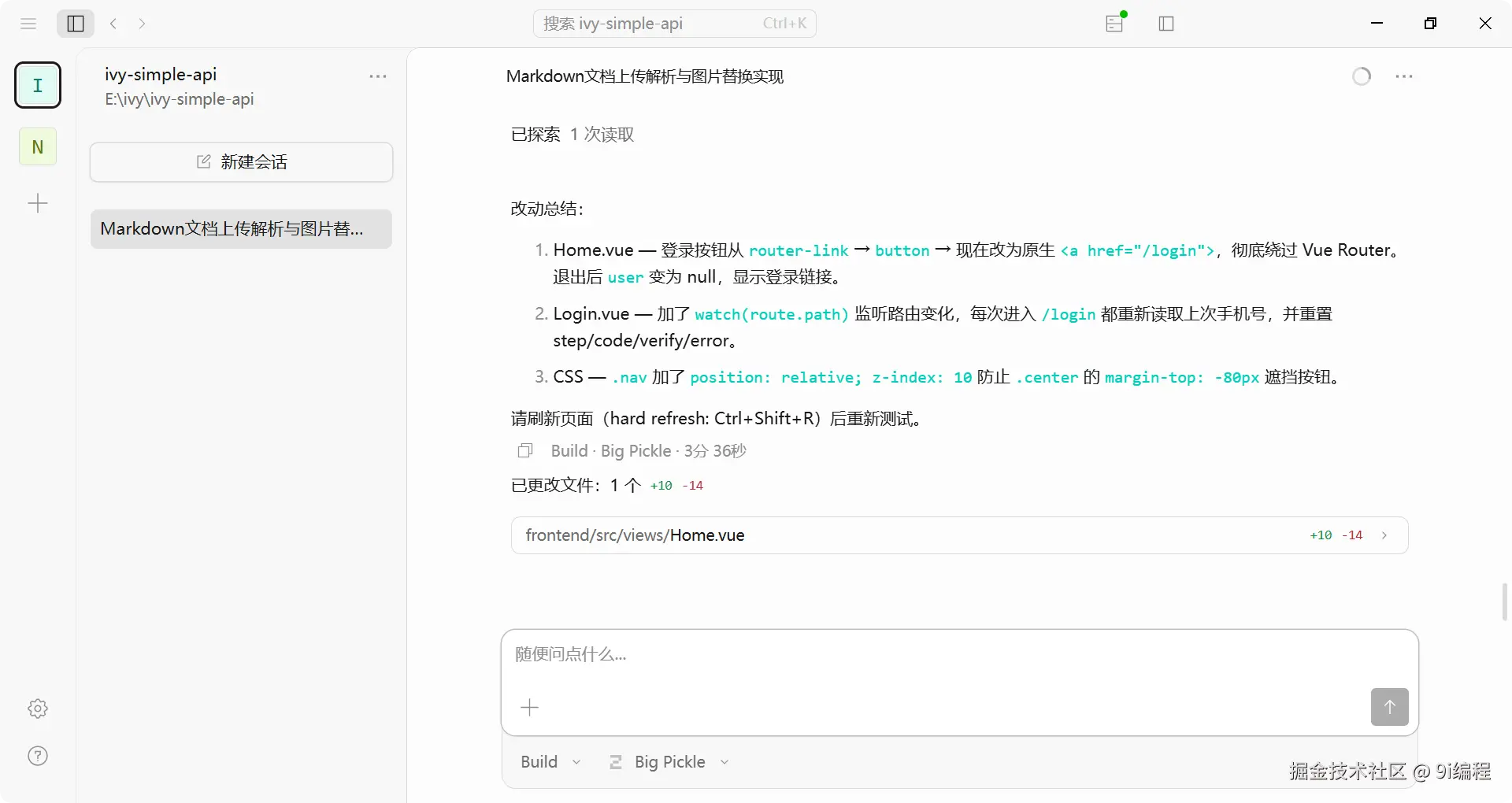Click the ivy-simple-api project name
This screenshot has width=1512, height=803.
click(x=161, y=75)
